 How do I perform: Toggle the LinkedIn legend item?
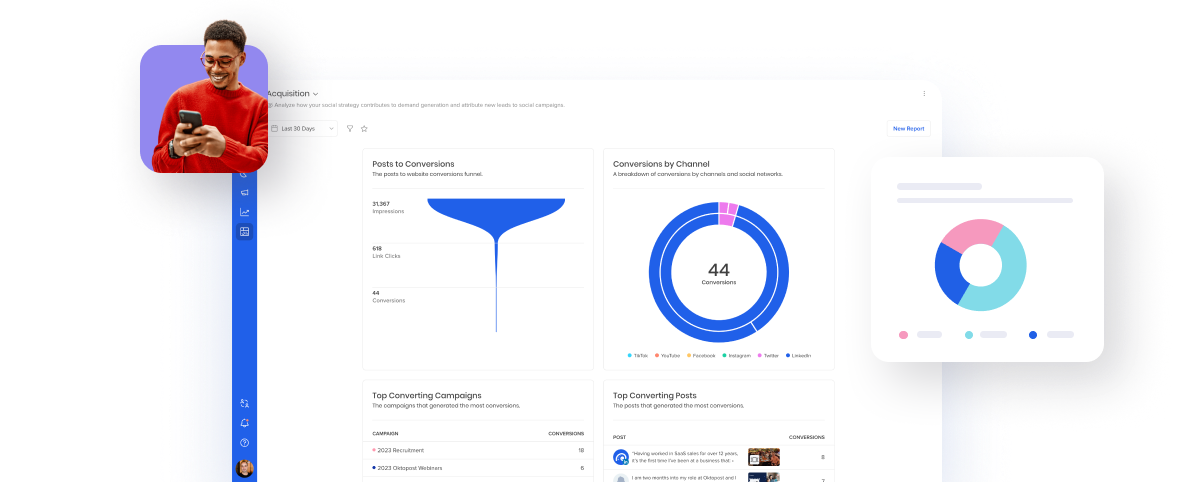tap(798, 356)
